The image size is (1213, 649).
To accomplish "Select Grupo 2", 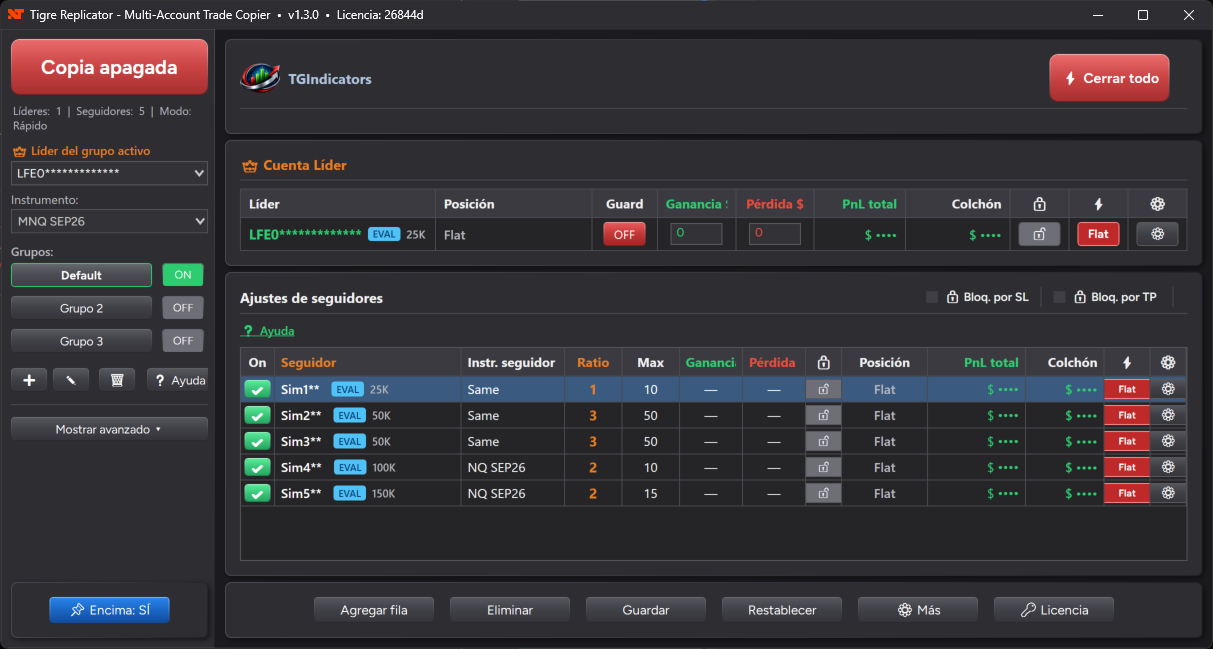I will 81,308.
